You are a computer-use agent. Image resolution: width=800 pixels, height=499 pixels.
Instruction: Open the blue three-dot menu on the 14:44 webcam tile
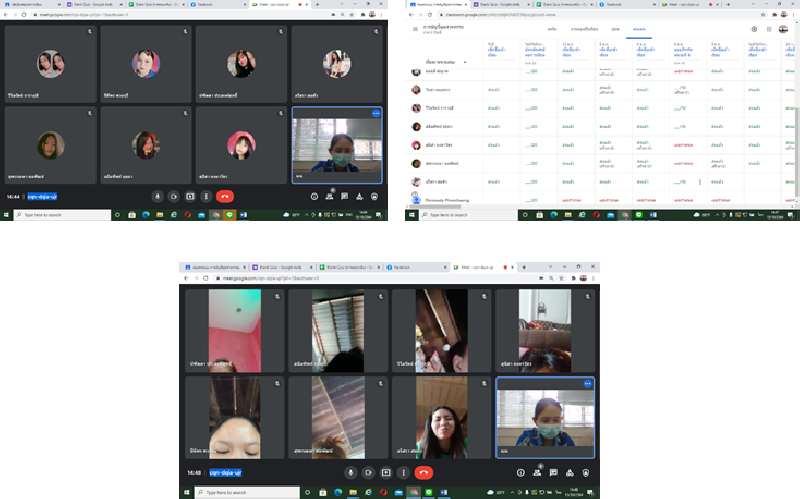pos(376,114)
